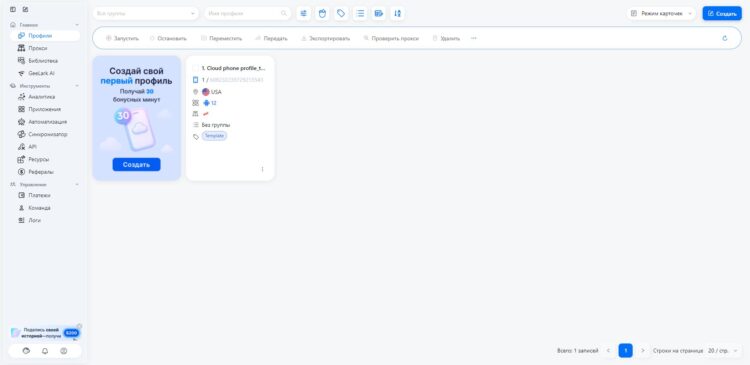
Task: Click the list lines icon in toolbar
Action: pyautogui.click(x=360, y=13)
